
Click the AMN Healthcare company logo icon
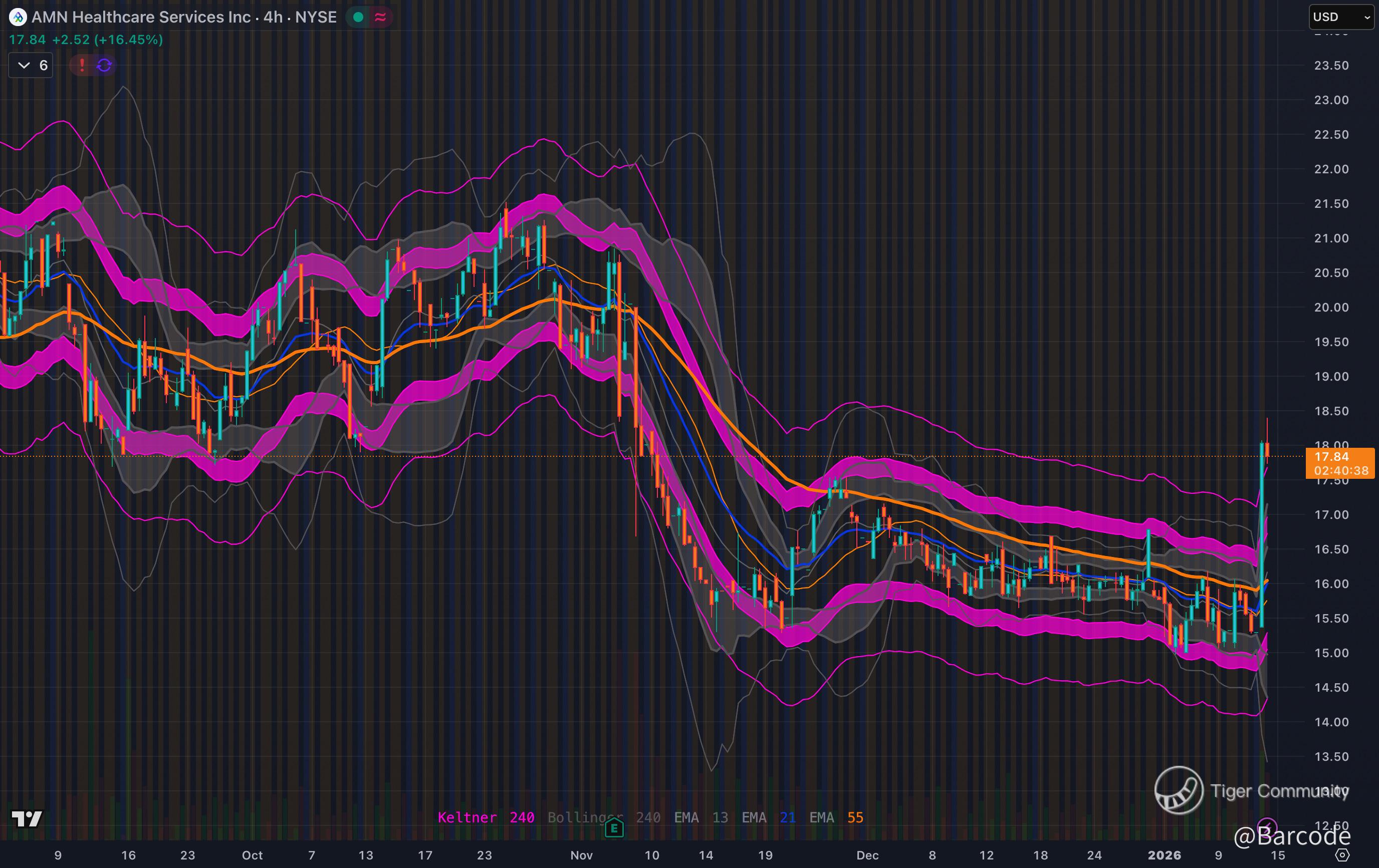(18, 17)
